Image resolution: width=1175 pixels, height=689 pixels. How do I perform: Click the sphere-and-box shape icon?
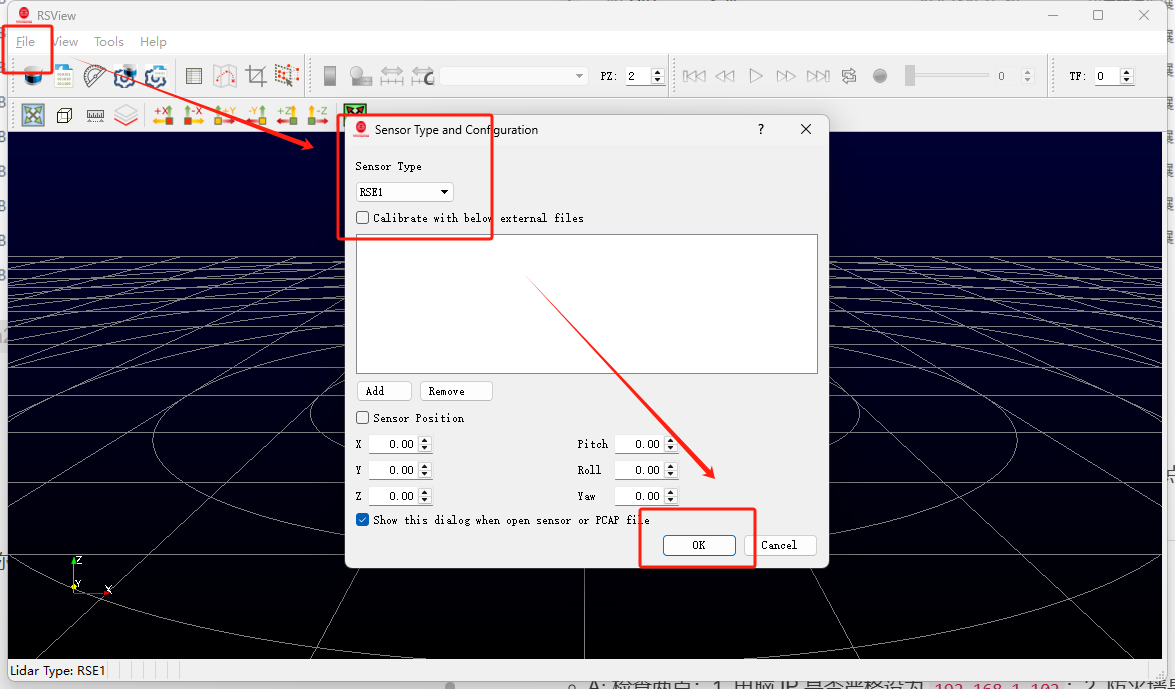coord(360,76)
